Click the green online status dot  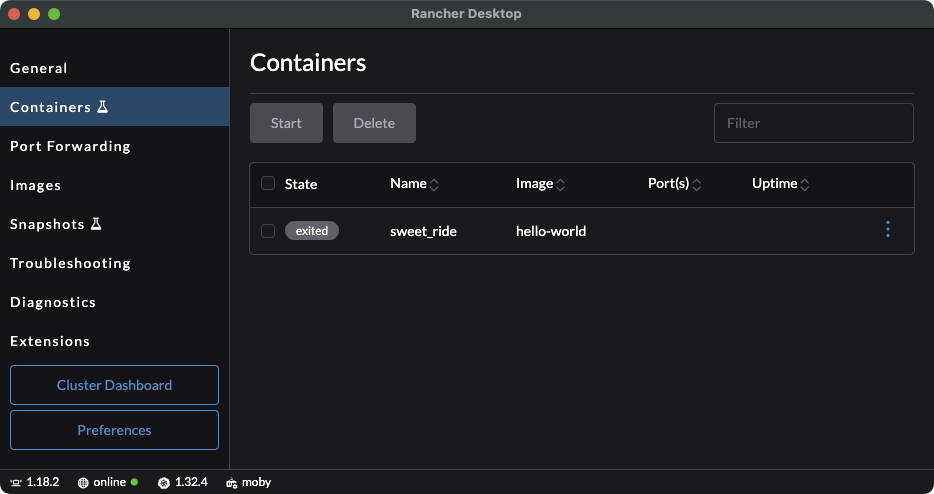(x=135, y=482)
